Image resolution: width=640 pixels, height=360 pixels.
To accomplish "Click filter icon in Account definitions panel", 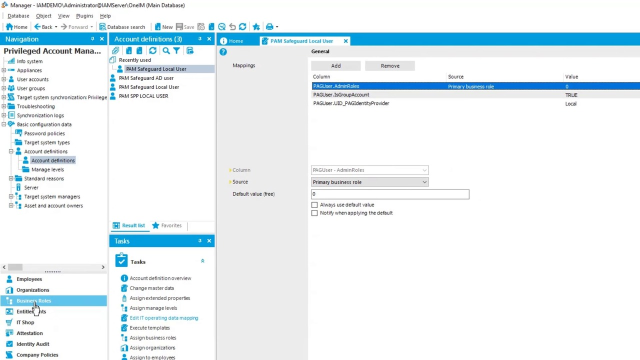I will (176, 51).
